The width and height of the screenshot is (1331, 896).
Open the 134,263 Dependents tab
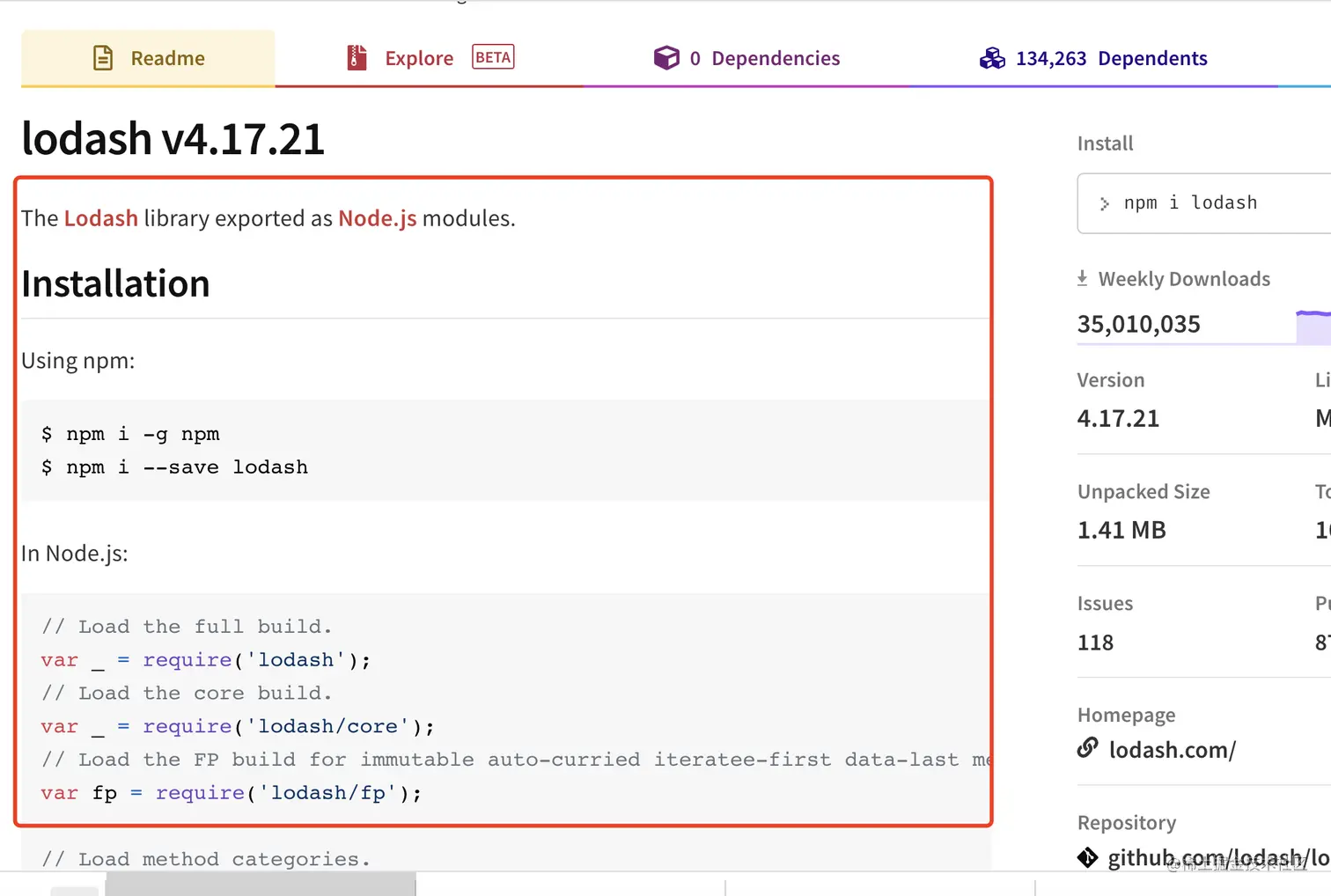tap(1111, 58)
